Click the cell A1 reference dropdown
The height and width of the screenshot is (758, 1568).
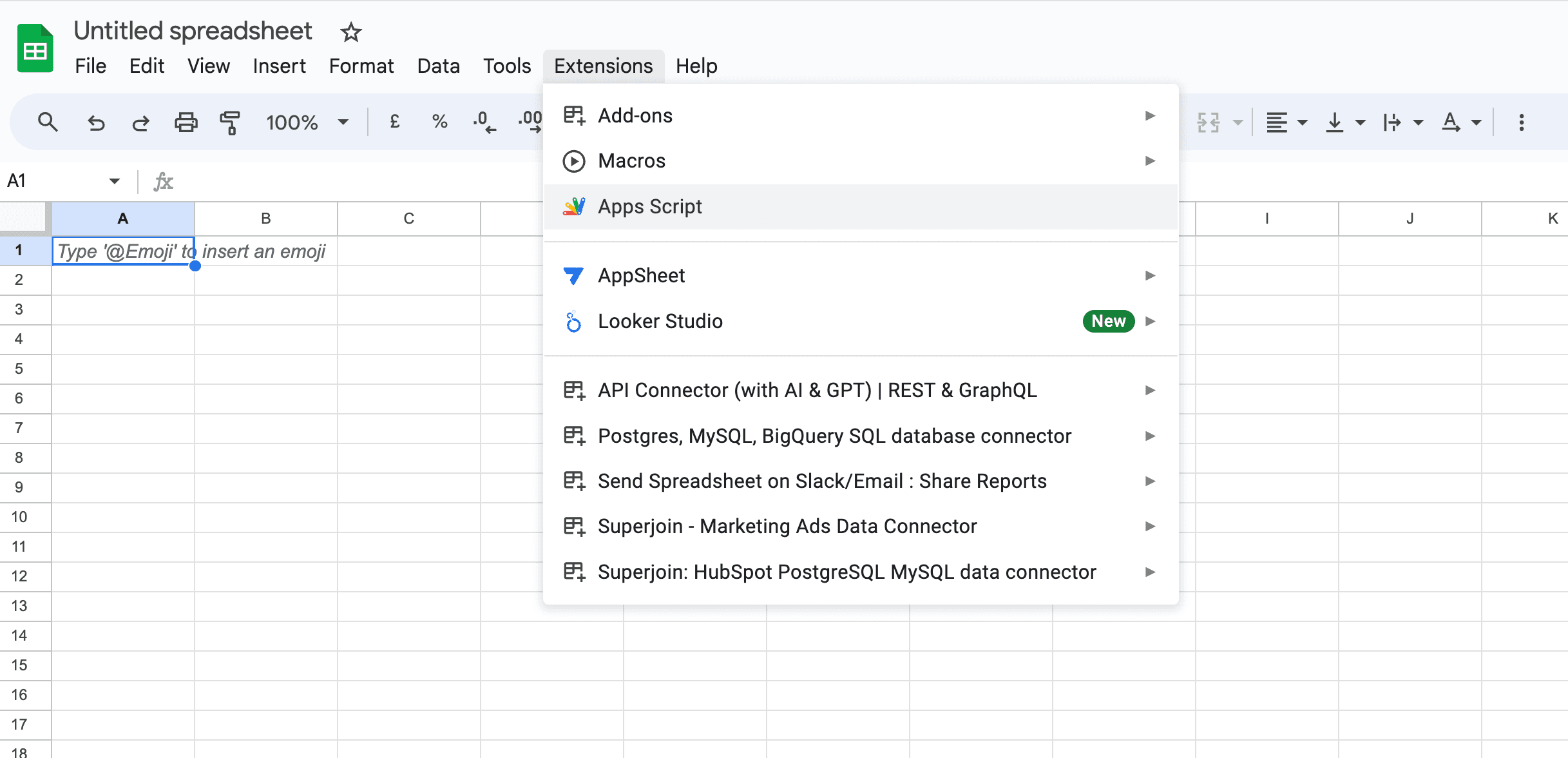pyautogui.click(x=113, y=181)
